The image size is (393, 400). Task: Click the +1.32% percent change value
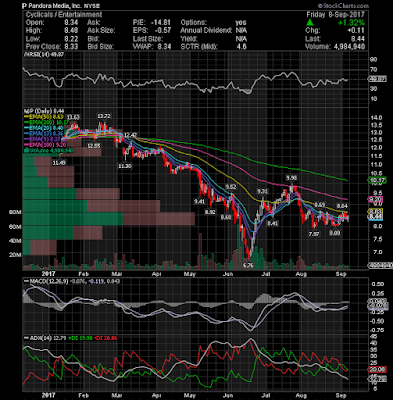[351, 23]
